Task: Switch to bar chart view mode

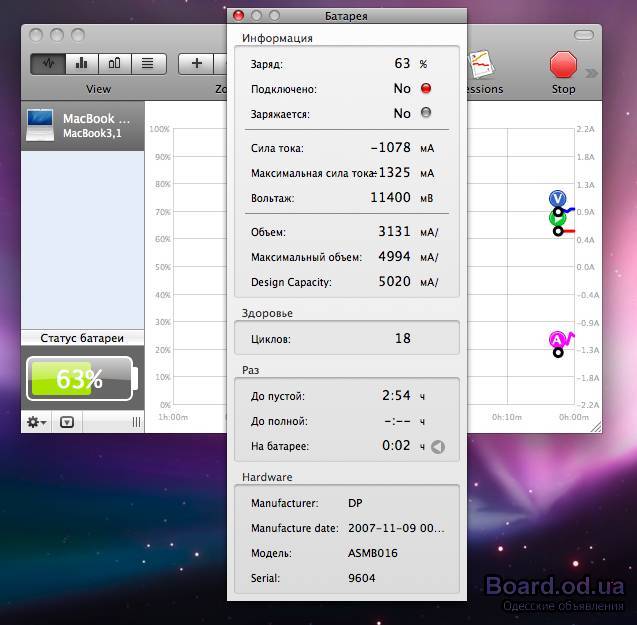Action: point(81,64)
